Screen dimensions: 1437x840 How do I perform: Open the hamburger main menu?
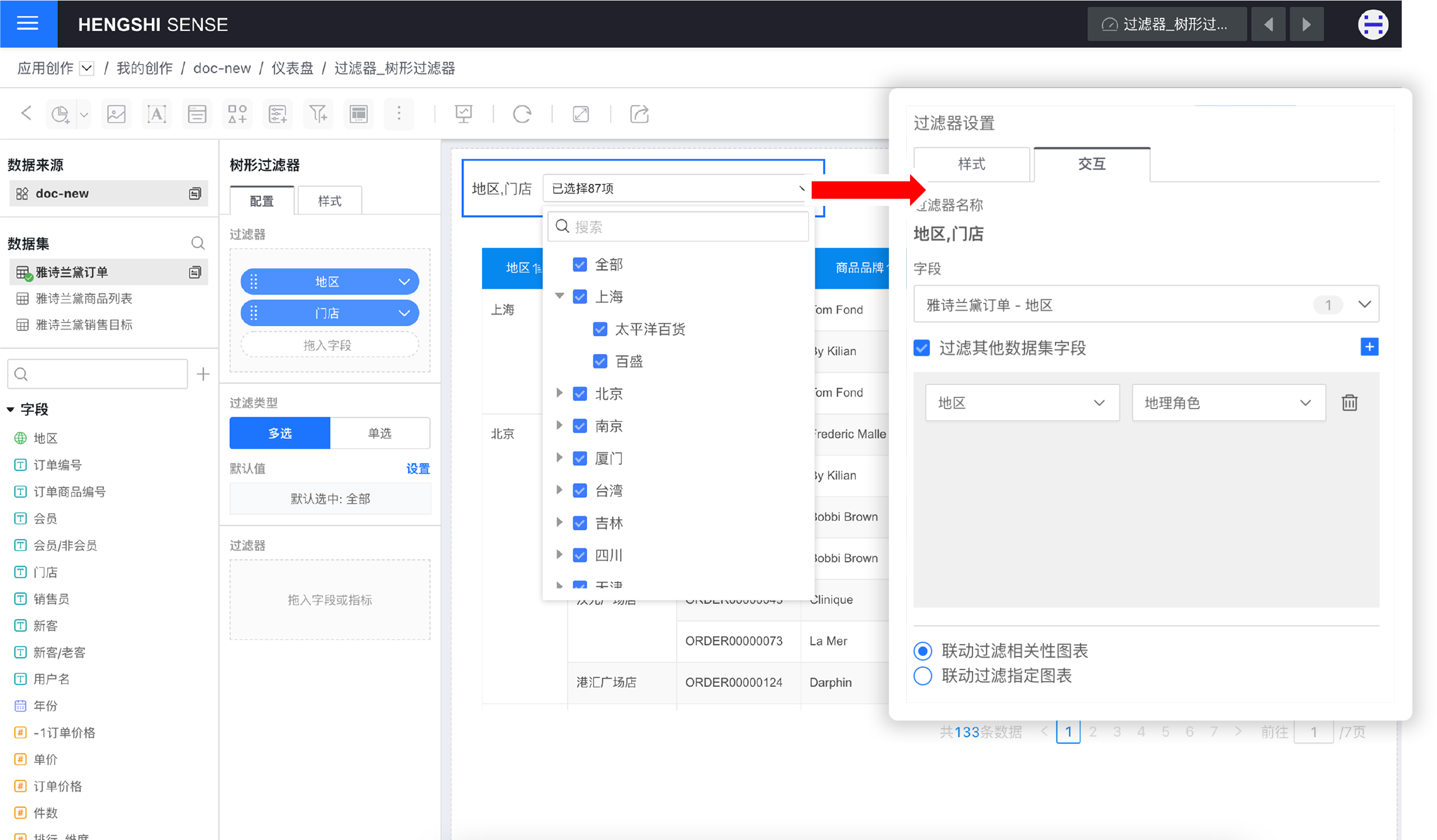pos(27,24)
